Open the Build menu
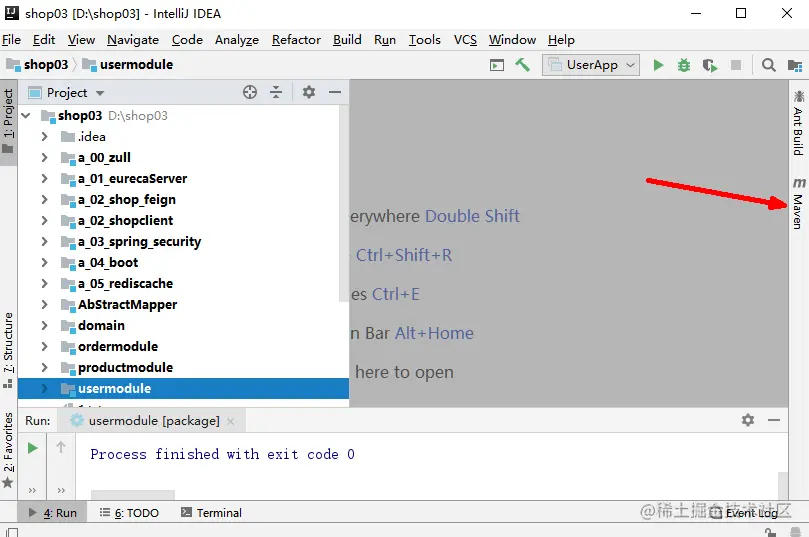The width and height of the screenshot is (809, 537). pyautogui.click(x=347, y=40)
